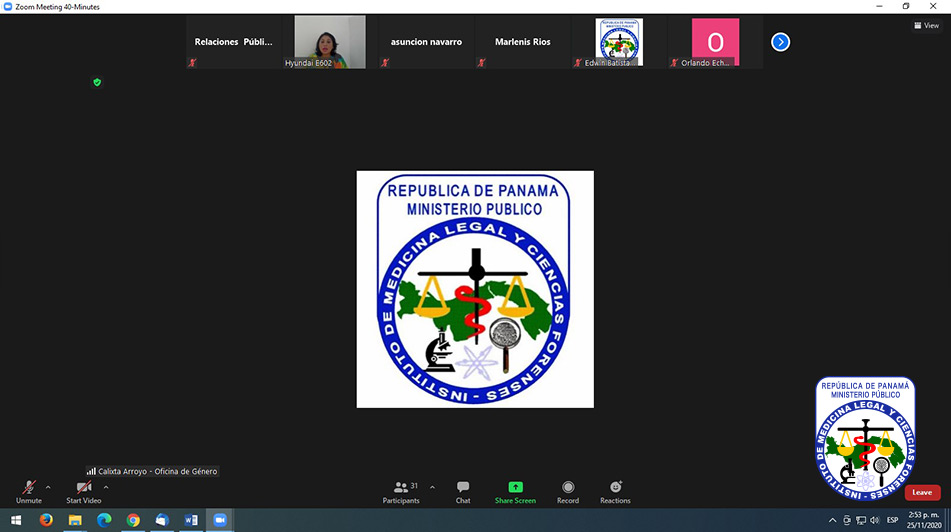
Task: Open the Reactions menu
Action: pos(615,492)
